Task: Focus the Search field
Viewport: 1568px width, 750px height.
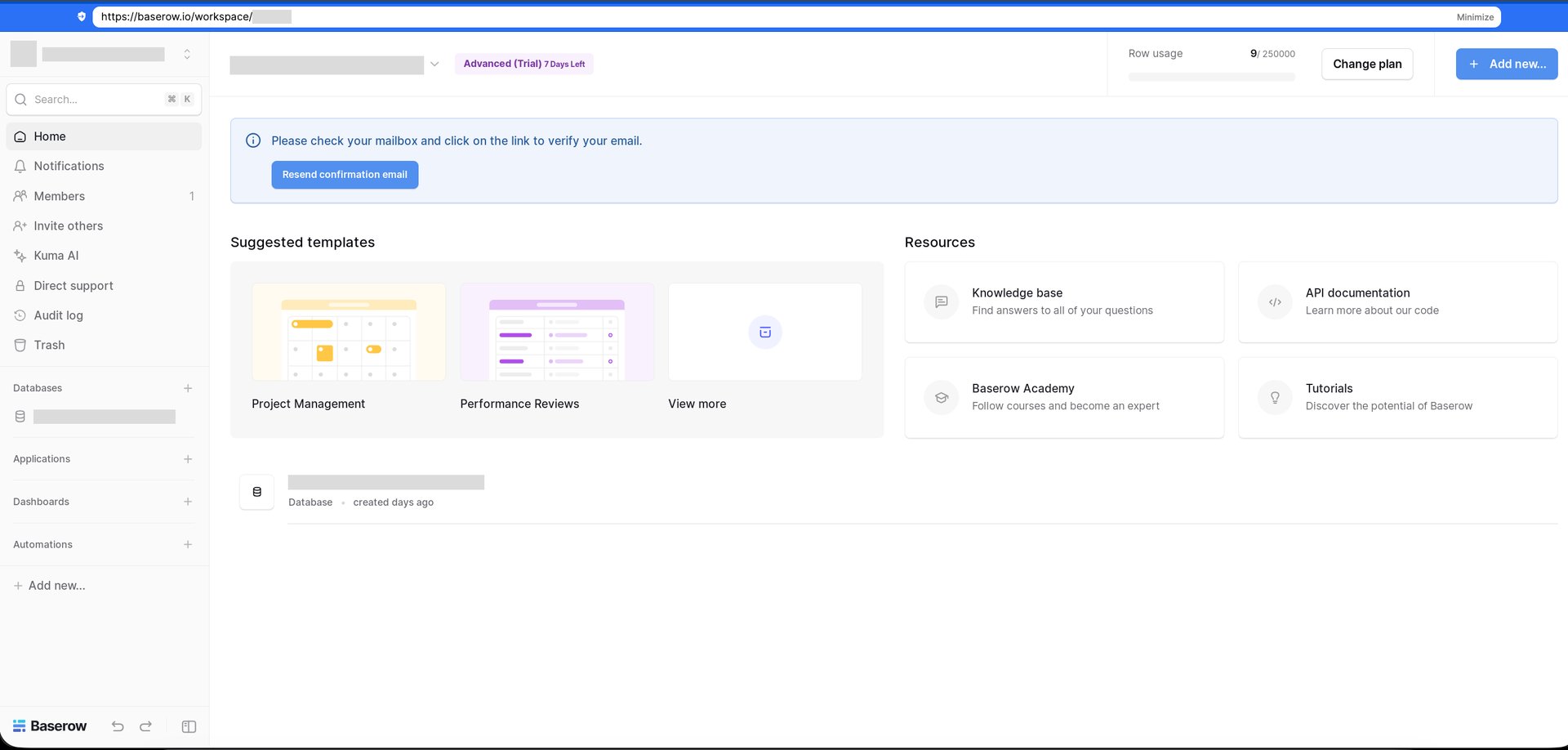Action: (x=104, y=100)
